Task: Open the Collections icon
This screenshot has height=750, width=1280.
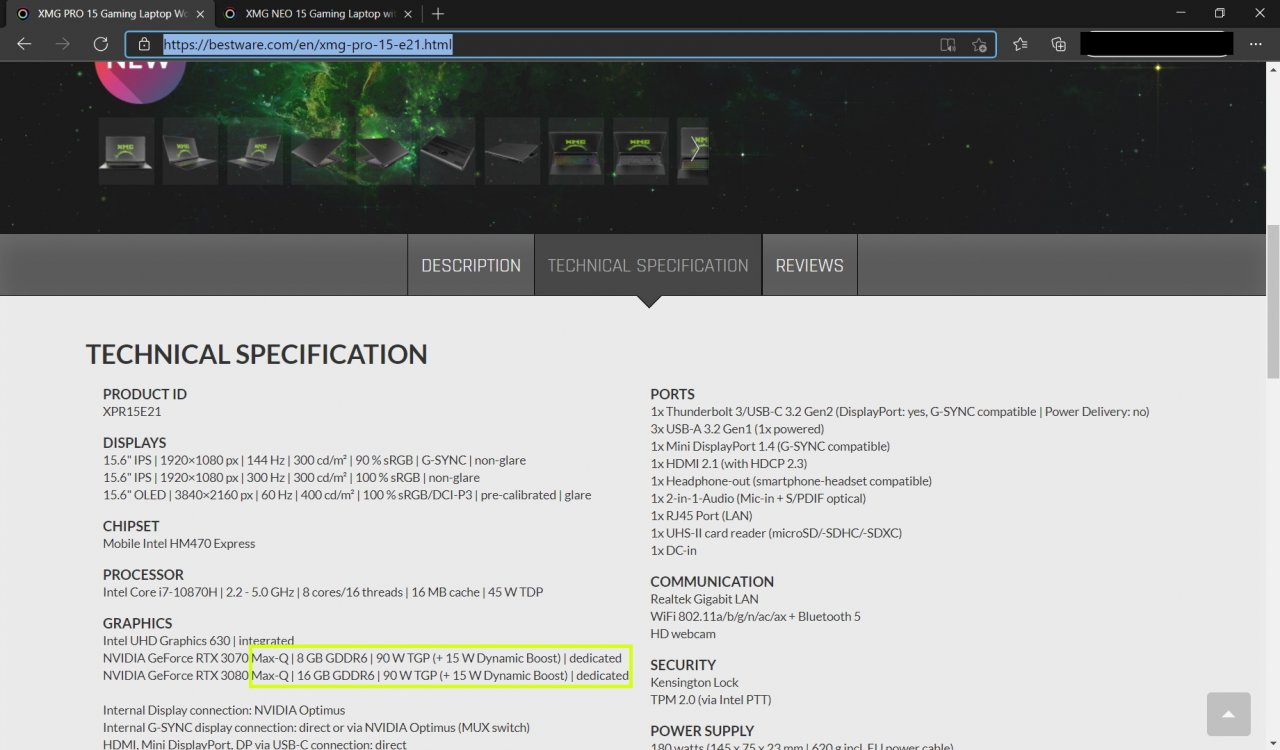Action: (1058, 44)
